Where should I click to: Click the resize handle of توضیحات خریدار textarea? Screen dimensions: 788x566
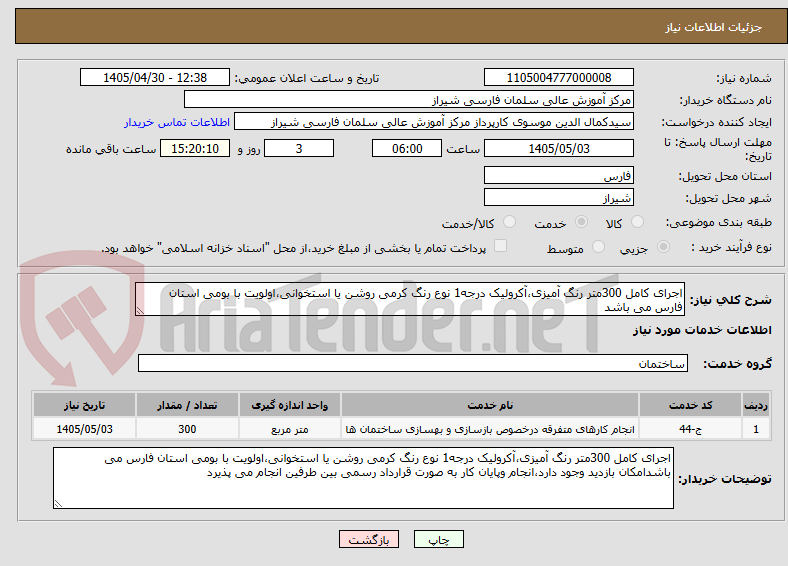[x=58, y=504]
